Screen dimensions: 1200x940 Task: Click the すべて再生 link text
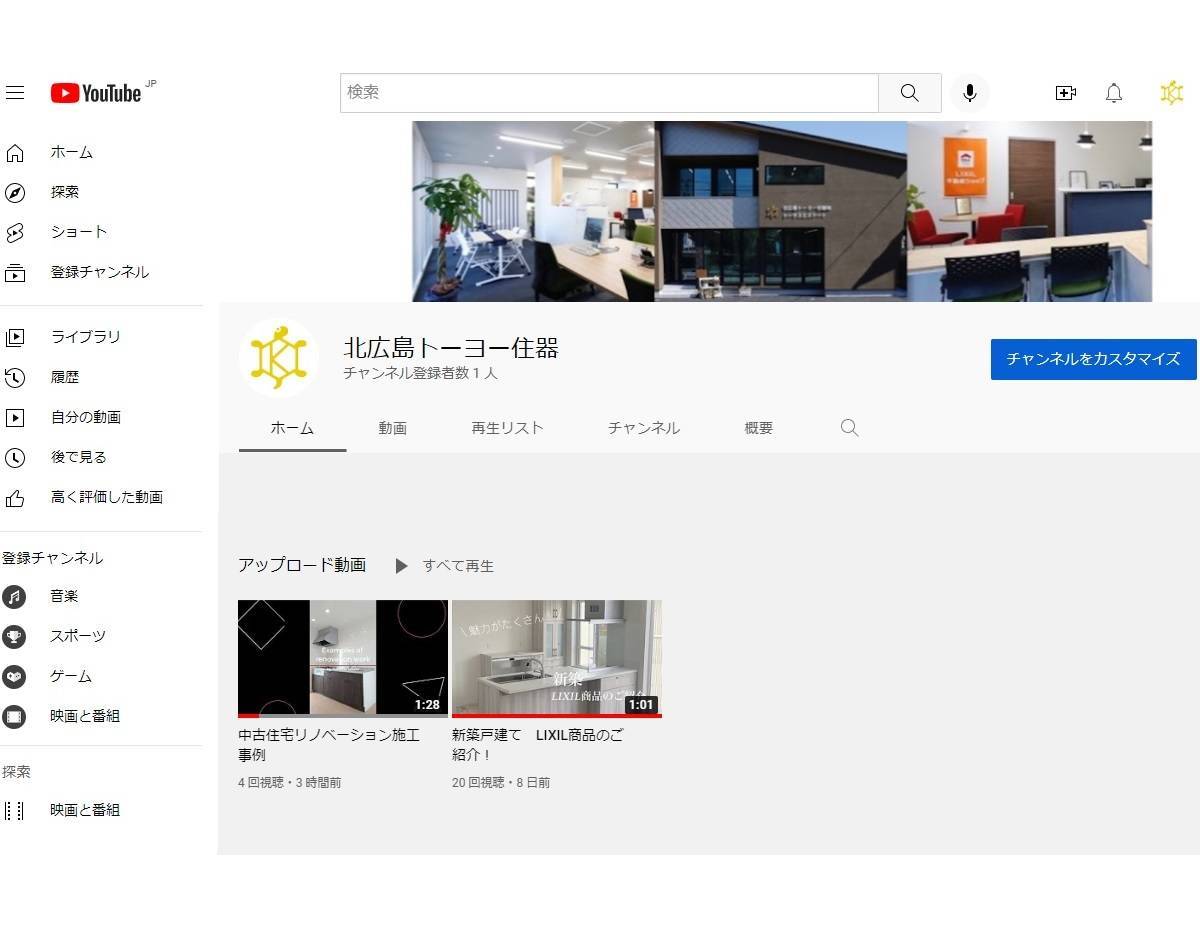click(458, 566)
